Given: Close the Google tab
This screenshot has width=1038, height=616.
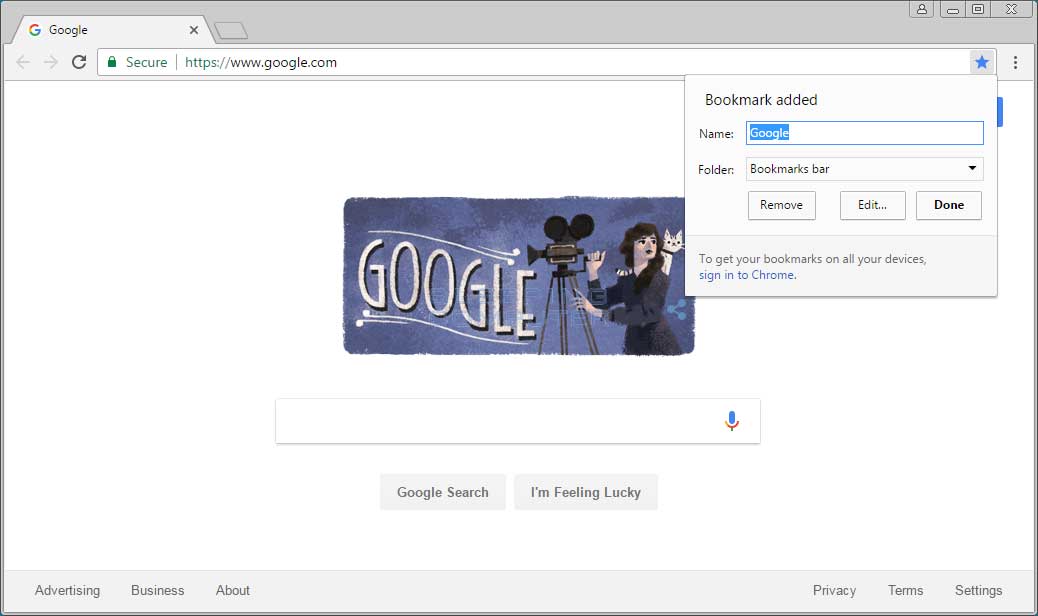Looking at the screenshot, I should coord(193,30).
